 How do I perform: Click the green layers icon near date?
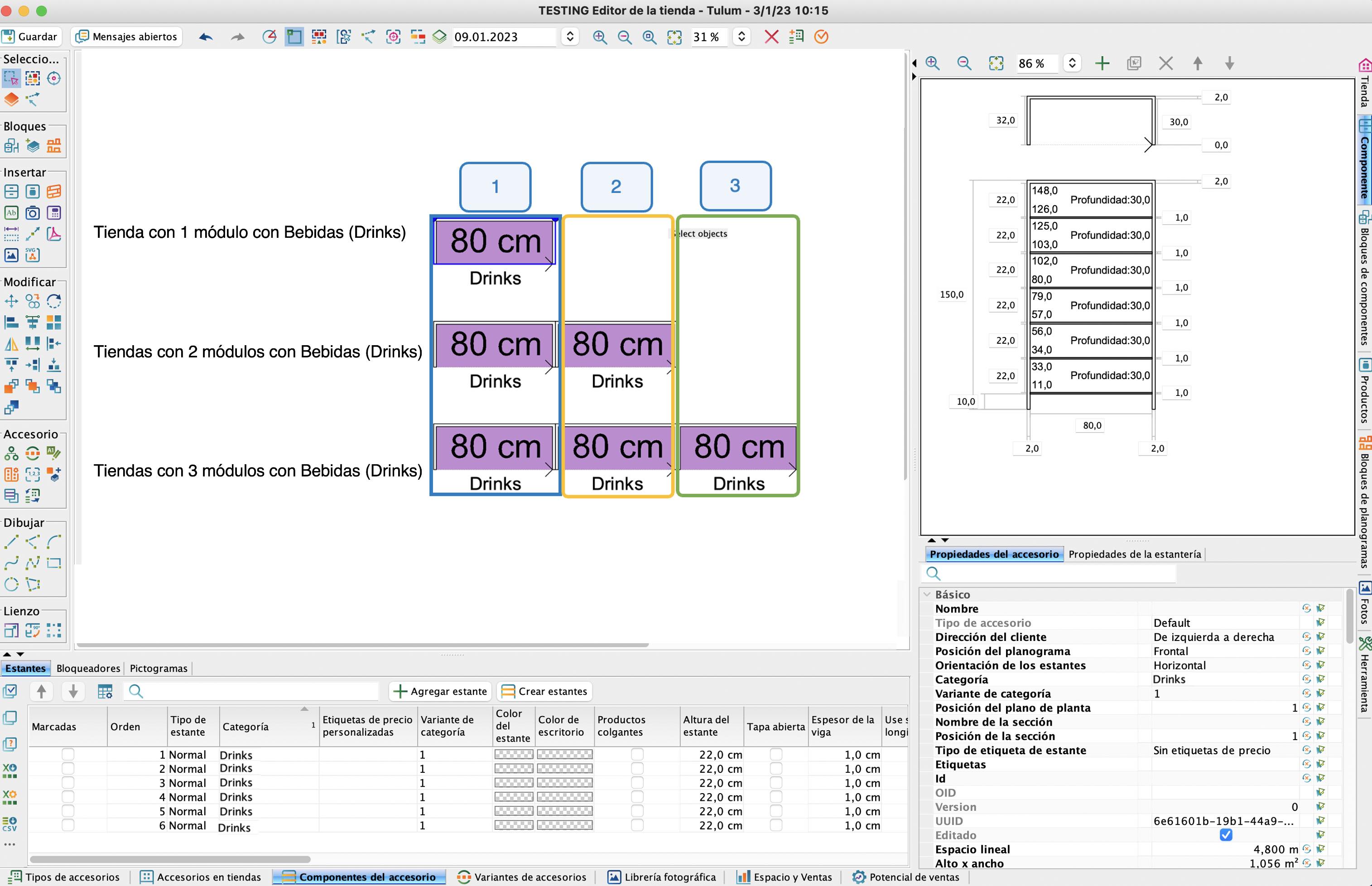pos(439,38)
